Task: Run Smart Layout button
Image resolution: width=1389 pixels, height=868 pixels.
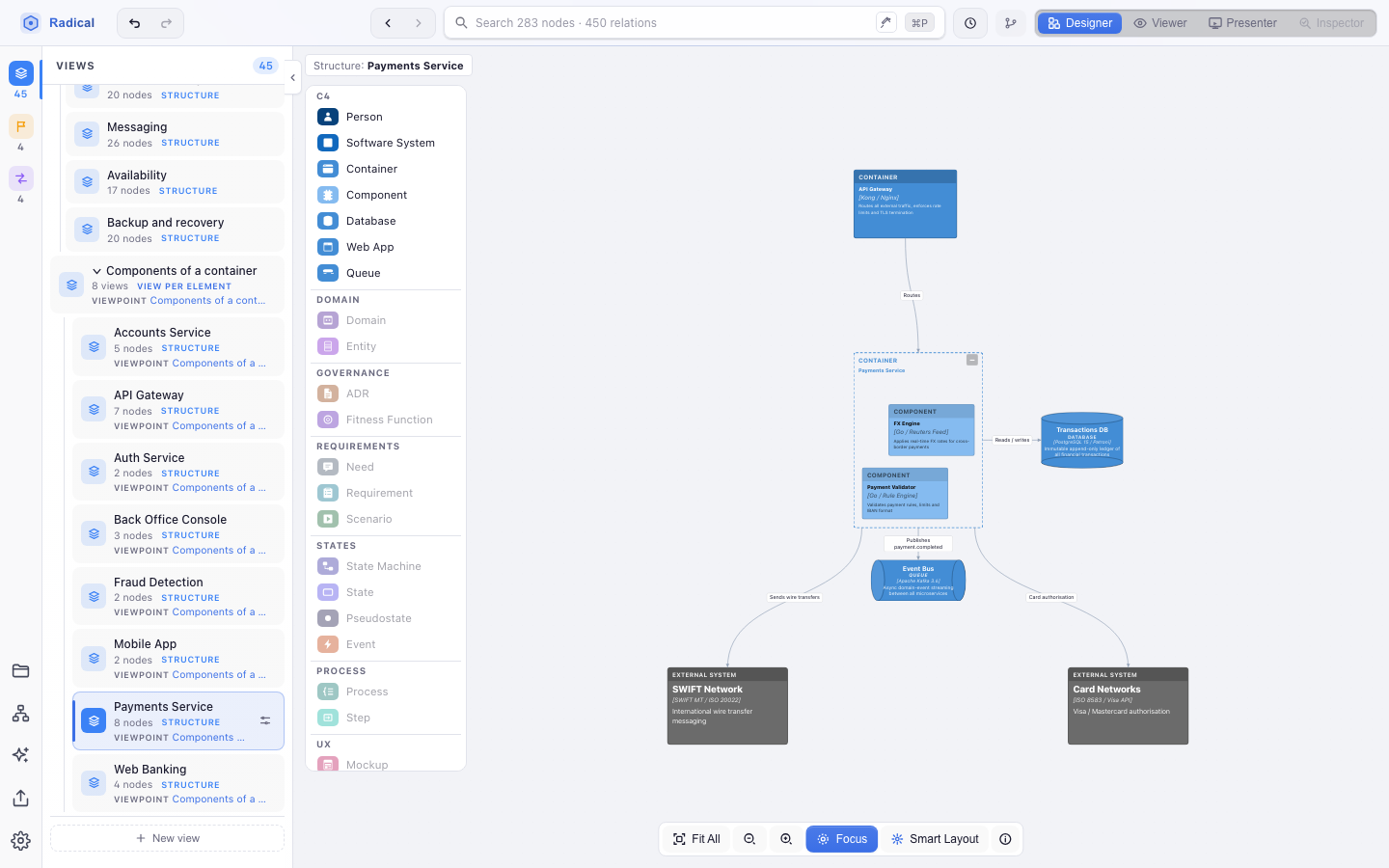Action: pos(935,839)
